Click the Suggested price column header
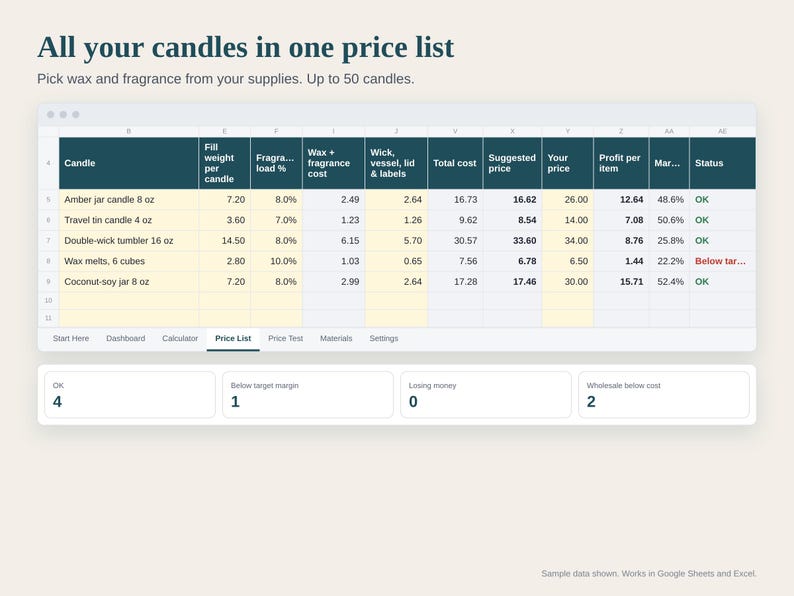This screenshot has width=794, height=596. (512, 163)
